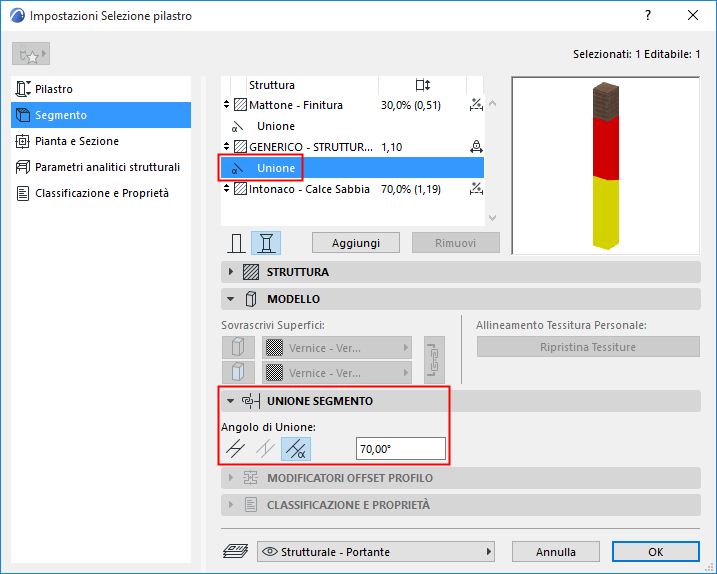Select vertical joint angle option
This screenshot has width=717, height=574.
click(266, 449)
